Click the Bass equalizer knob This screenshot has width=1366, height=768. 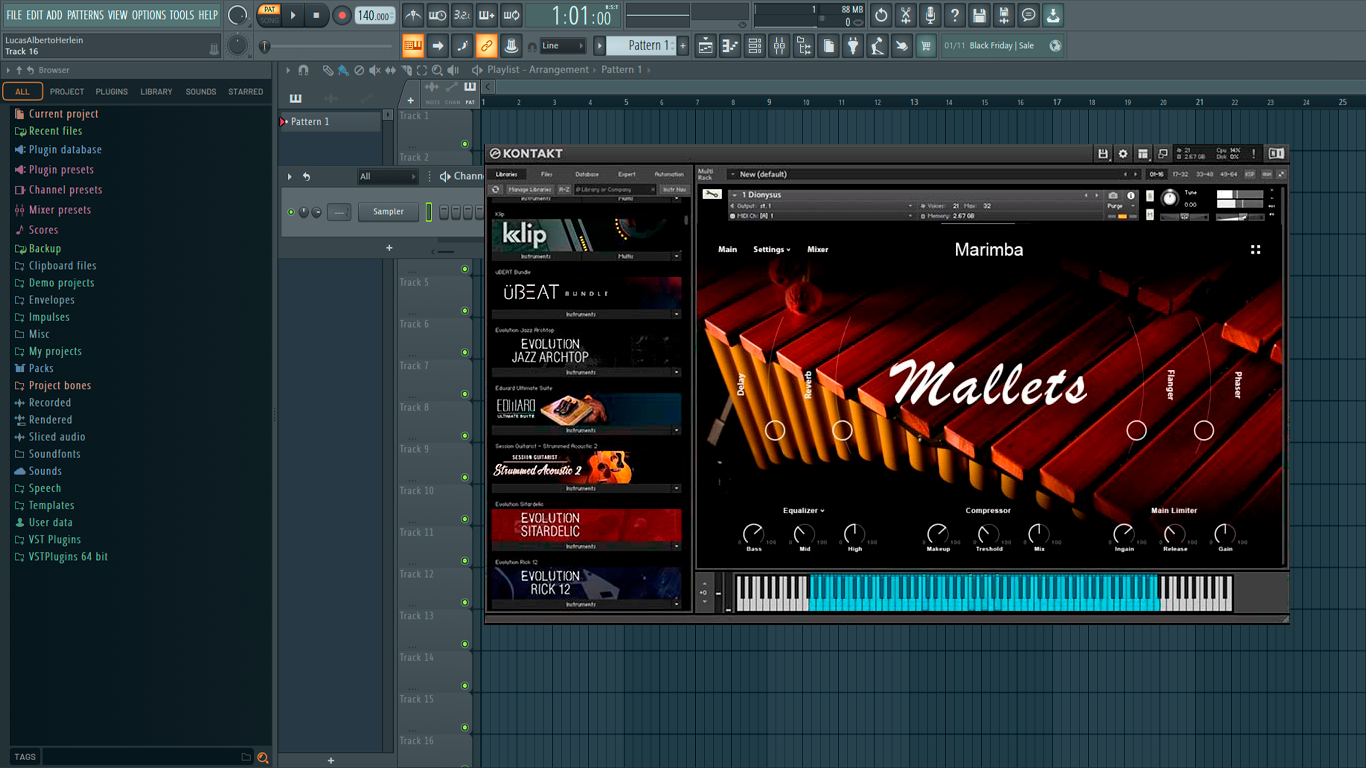pyautogui.click(x=753, y=534)
